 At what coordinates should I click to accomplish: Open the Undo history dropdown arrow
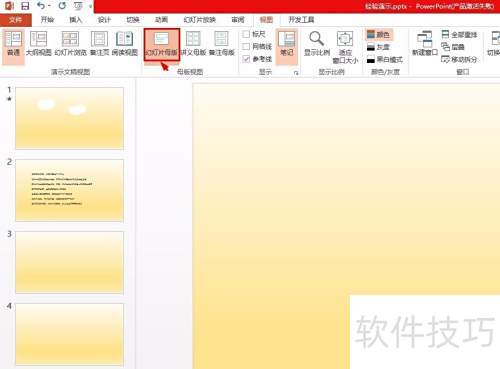coord(49,6)
